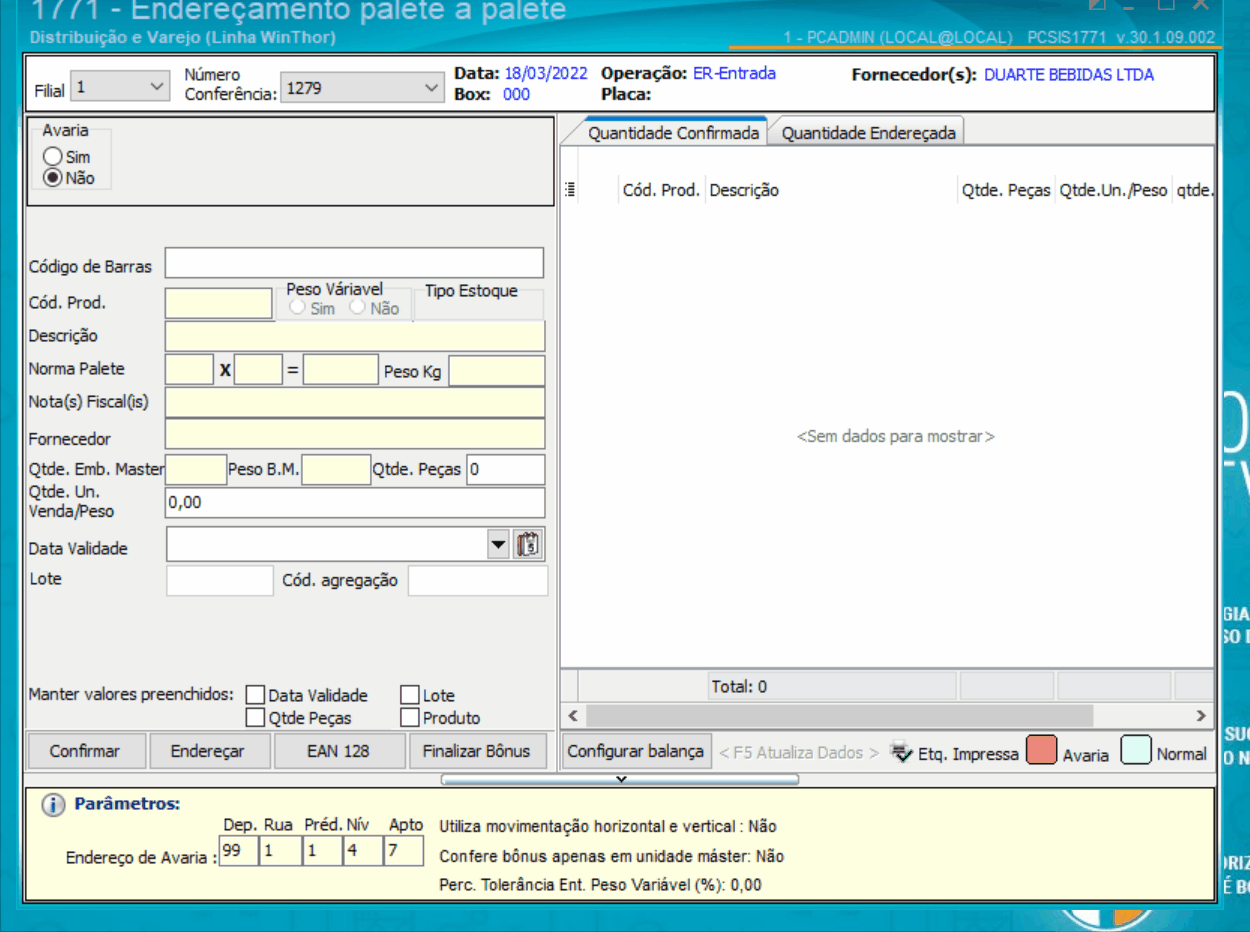Click the Nív field in Endereço de Avaria
This screenshot has width=1250, height=932.
coord(362,852)
